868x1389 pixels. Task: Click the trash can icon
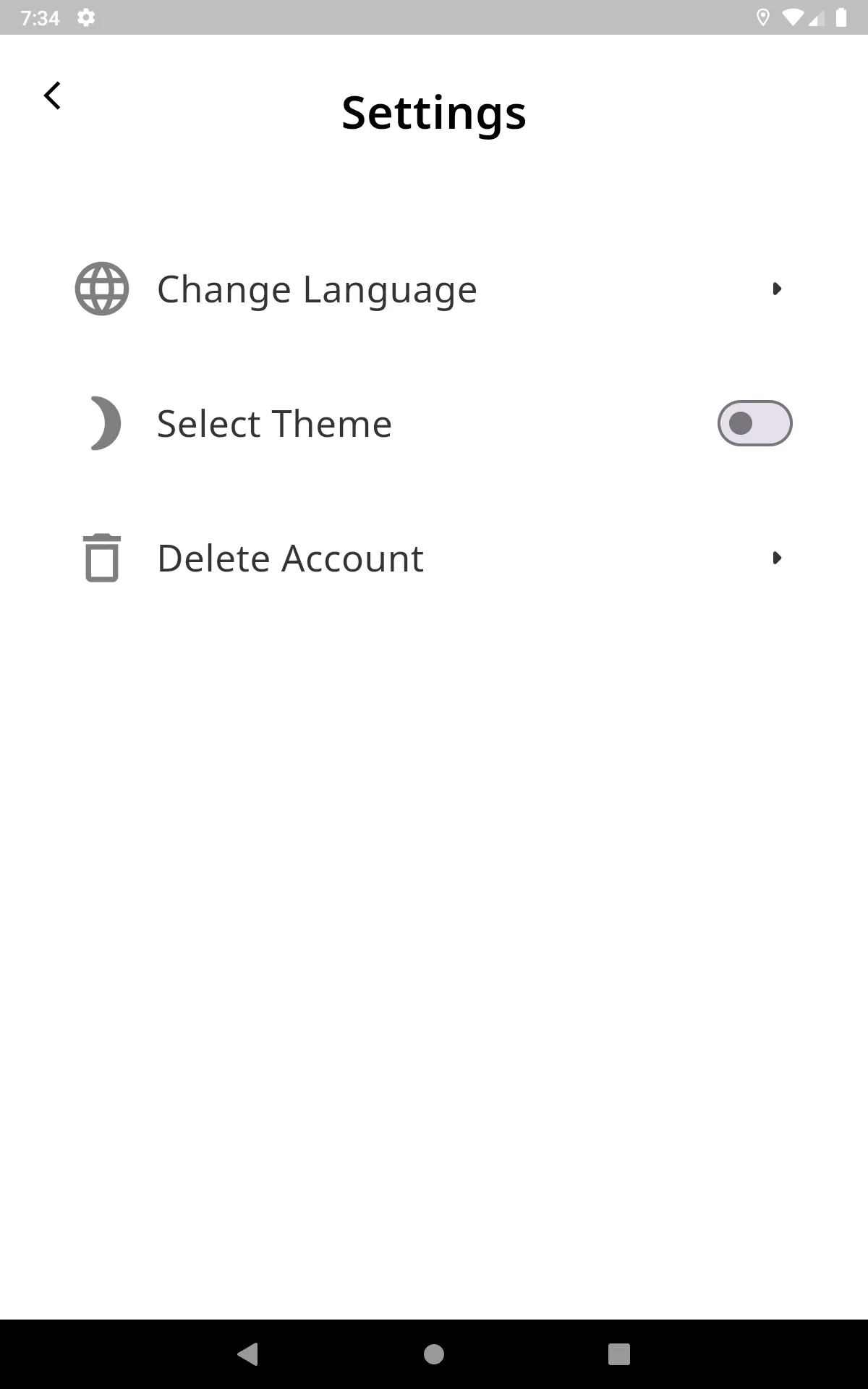point(102,558)
